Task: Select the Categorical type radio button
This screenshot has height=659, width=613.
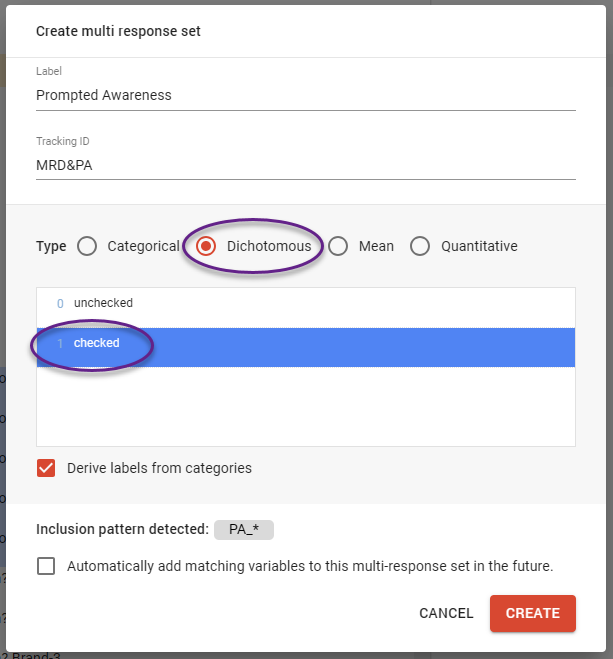Action: pos(87,246)
